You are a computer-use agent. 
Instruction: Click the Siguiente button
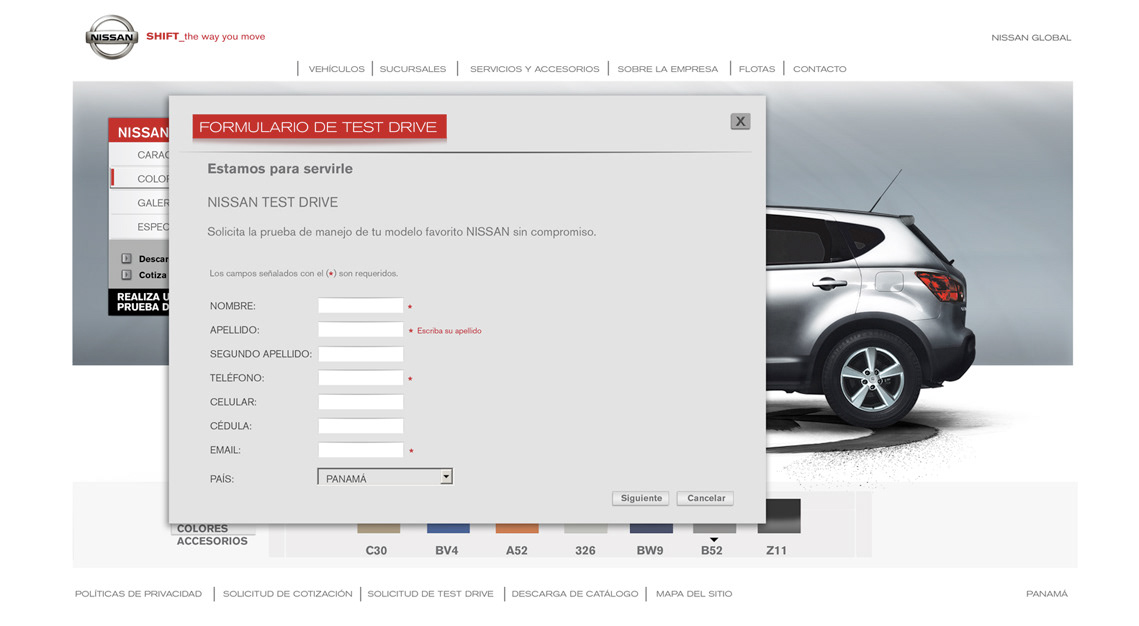[641, 498]
